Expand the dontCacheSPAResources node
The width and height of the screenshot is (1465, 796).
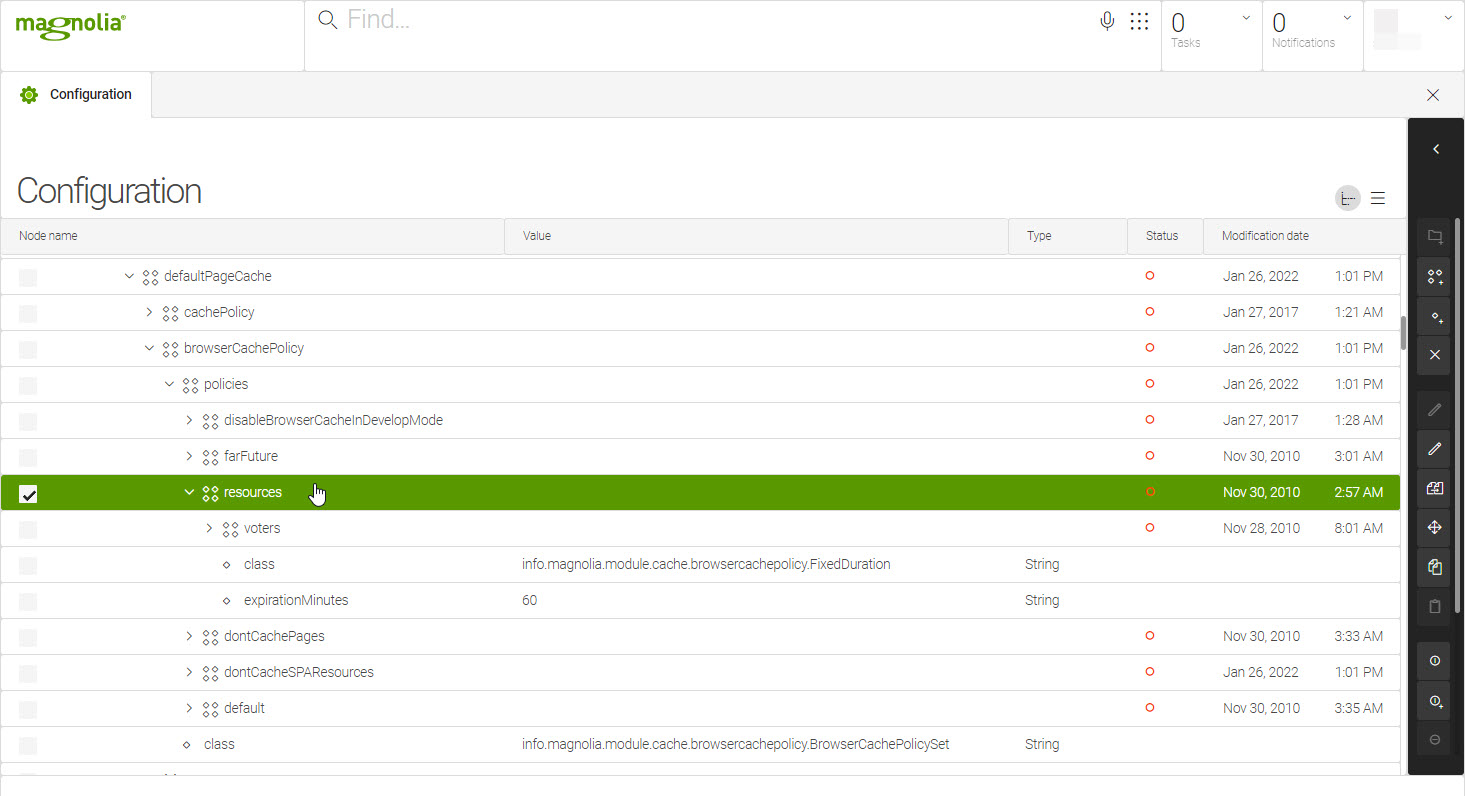pyautogui.click(x=189, y=672)
